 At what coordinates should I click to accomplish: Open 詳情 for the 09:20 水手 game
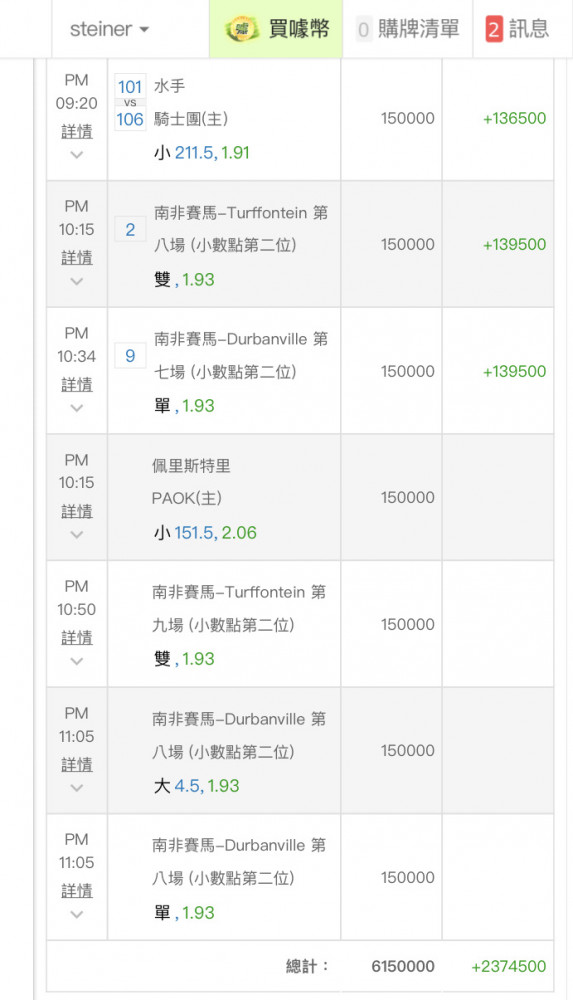coord(77,131)
